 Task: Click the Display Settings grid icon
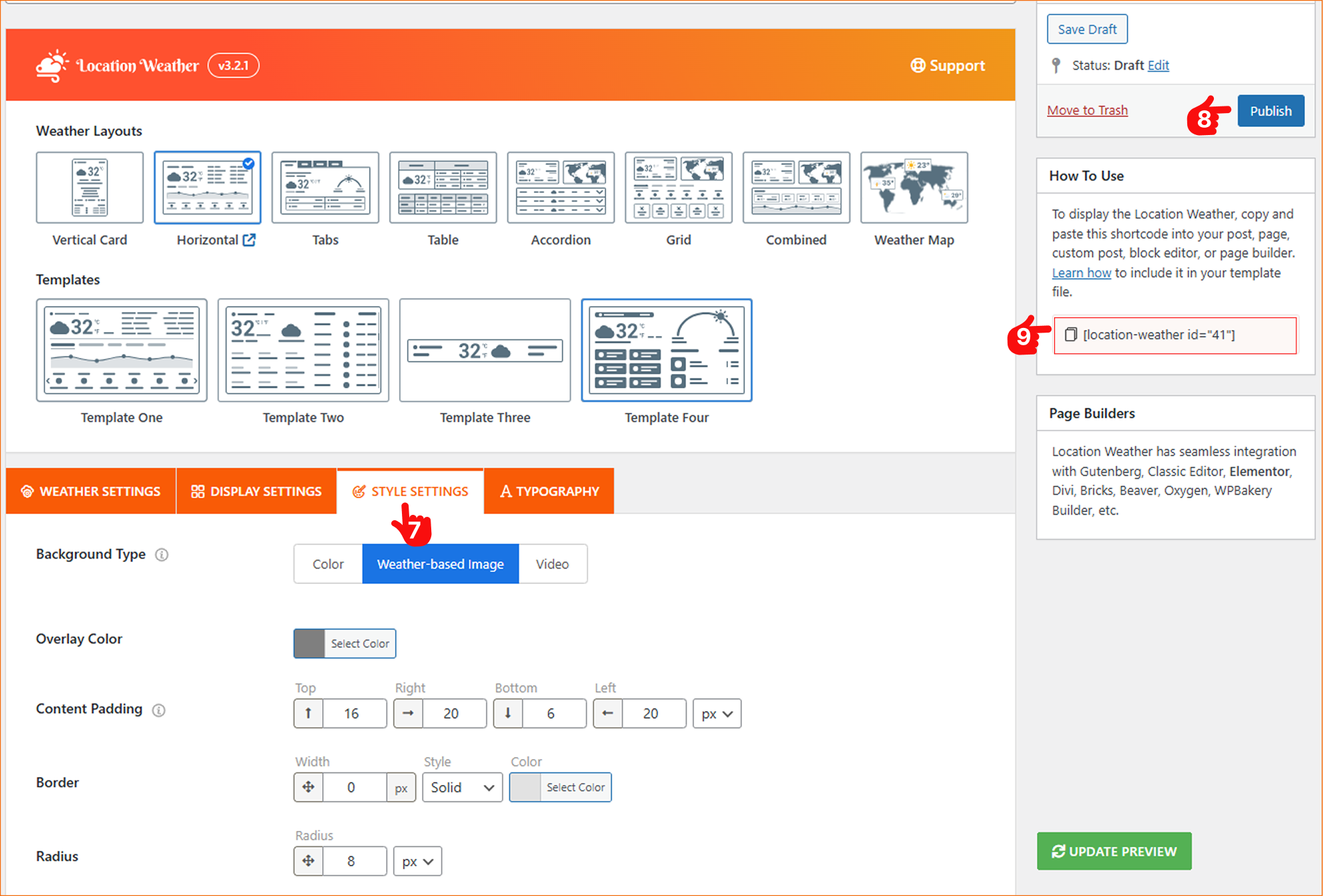(198, 491)
